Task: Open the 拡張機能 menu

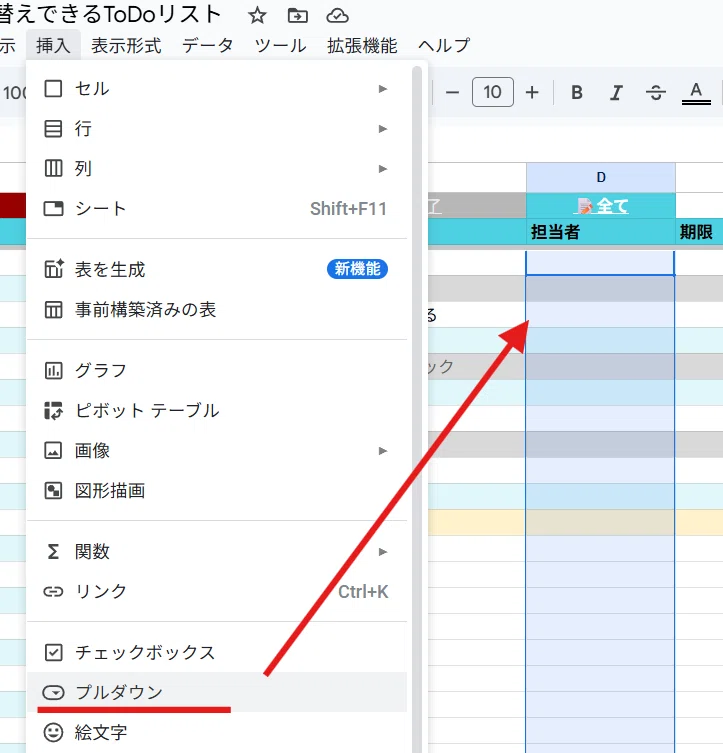Action: click(362, 46)
